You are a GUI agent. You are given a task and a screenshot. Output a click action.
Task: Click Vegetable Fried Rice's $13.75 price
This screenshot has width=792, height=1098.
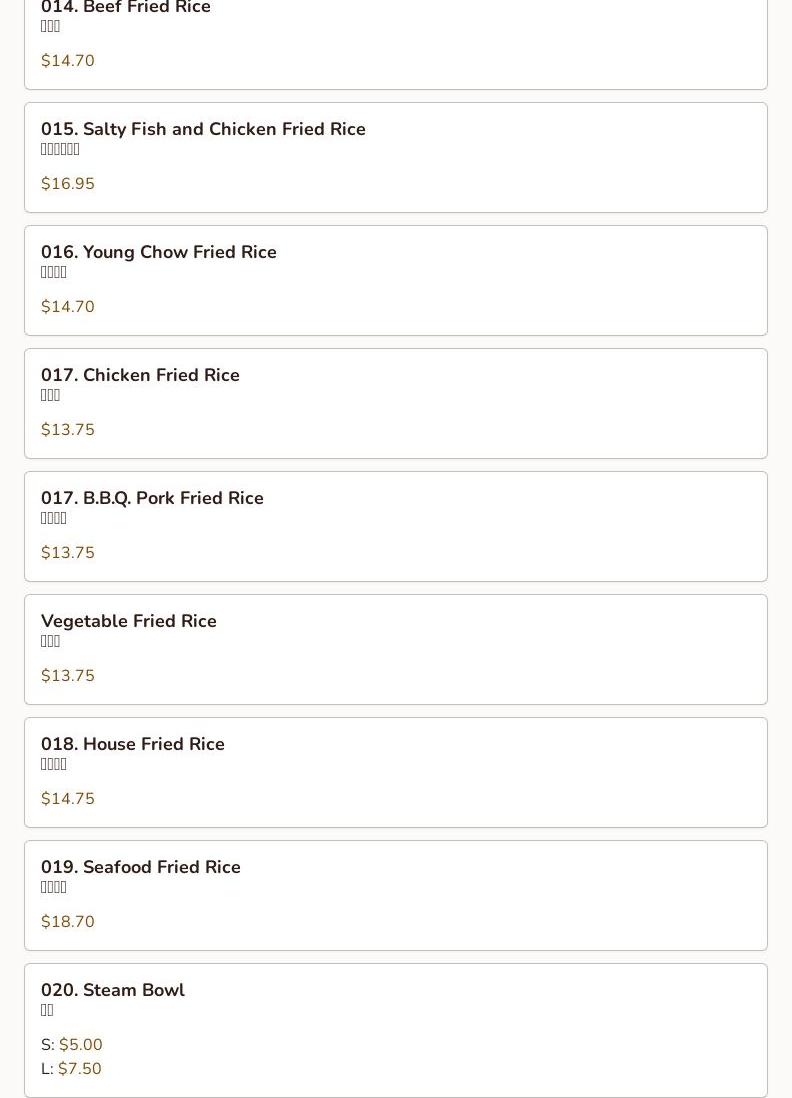[68, 676]
